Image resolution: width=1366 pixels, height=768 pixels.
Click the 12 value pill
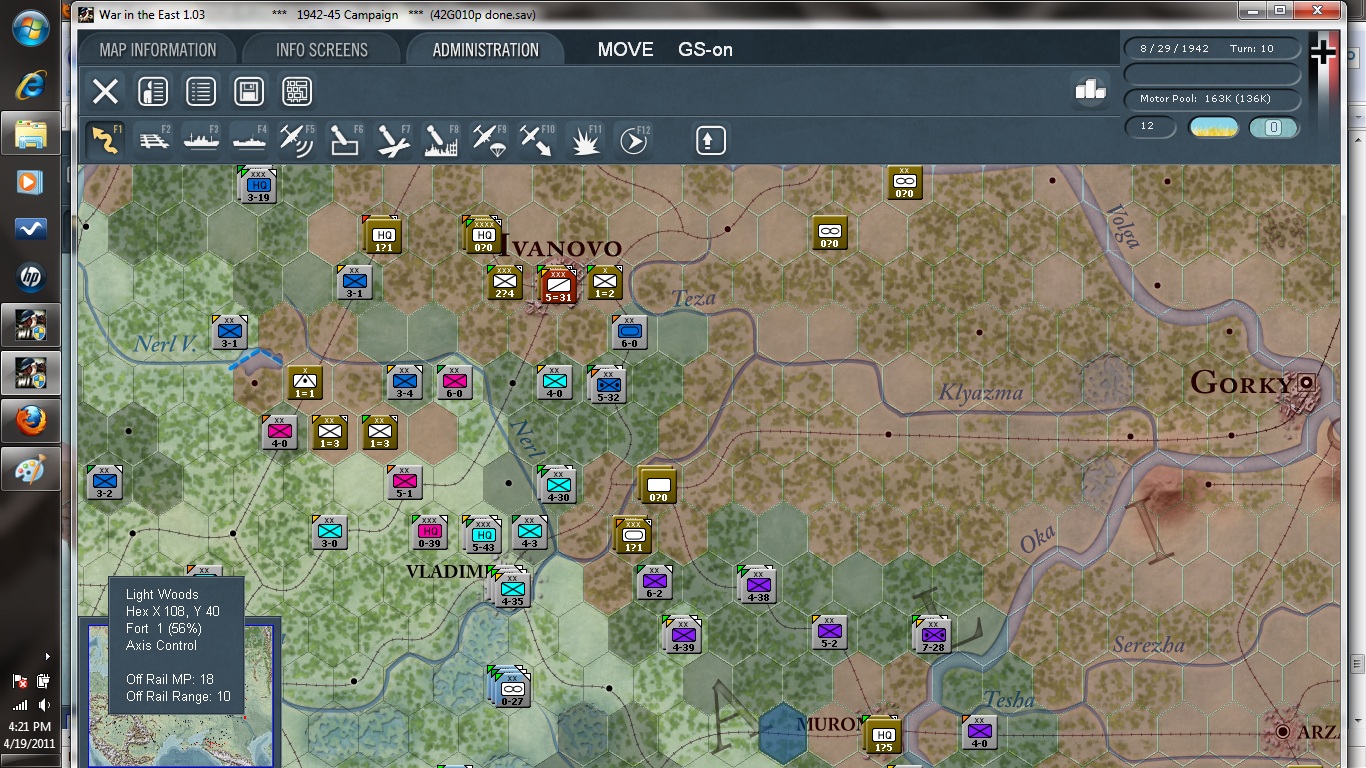click(1148, 127)
